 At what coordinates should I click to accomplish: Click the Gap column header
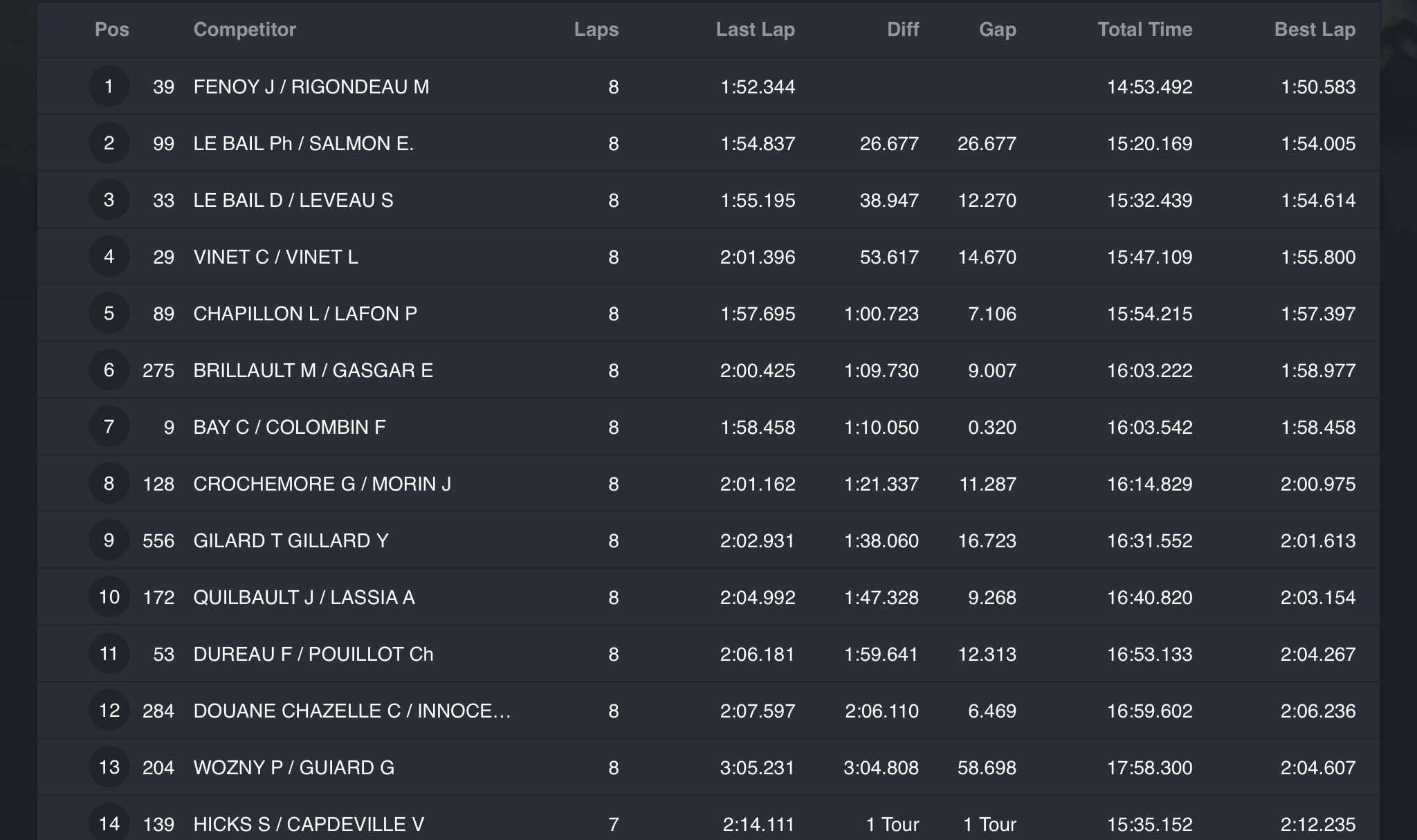coord(998,29)
